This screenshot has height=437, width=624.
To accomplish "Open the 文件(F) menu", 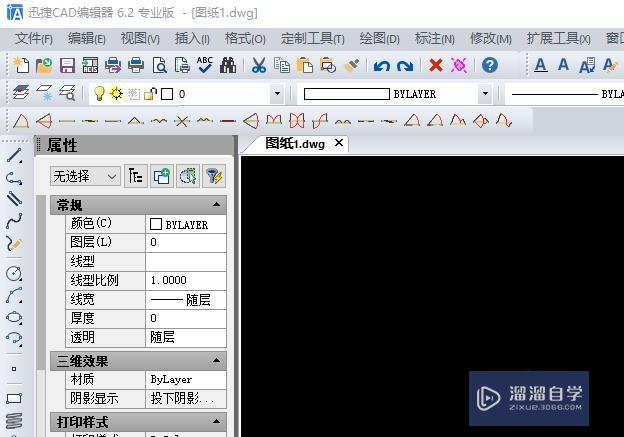I will (34, 39).
